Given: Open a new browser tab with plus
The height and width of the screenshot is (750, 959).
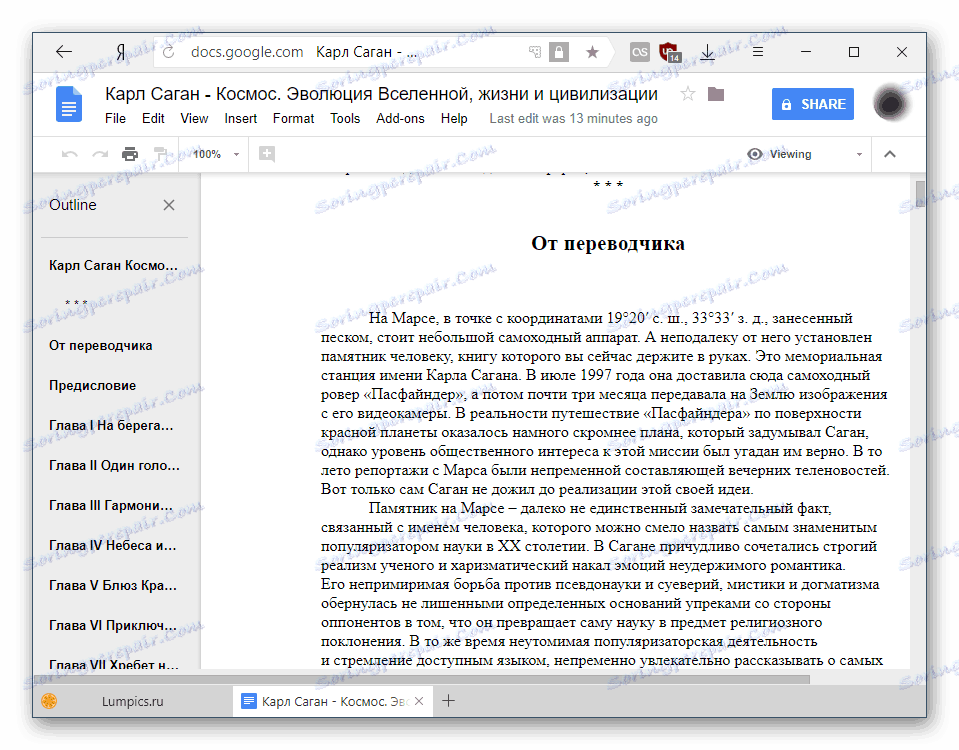Looking at the screenshot, I should [448, 701].
